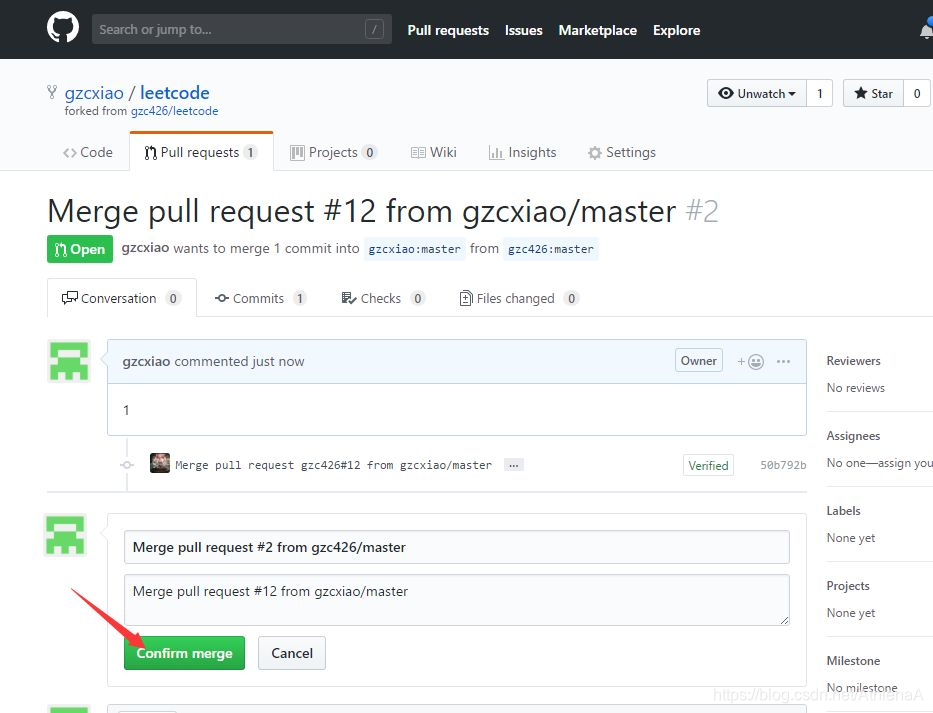Open commit hash 50b792b

coord(783,465)
